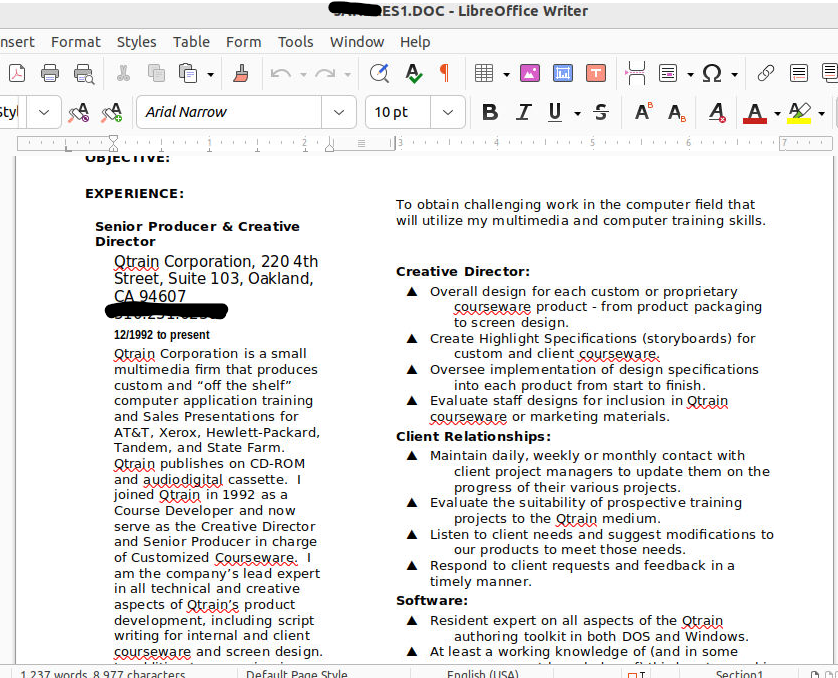The width and height of the screenshot is (838, 678).
Task: Apply red font color swatch
Action: coord(755,112)
